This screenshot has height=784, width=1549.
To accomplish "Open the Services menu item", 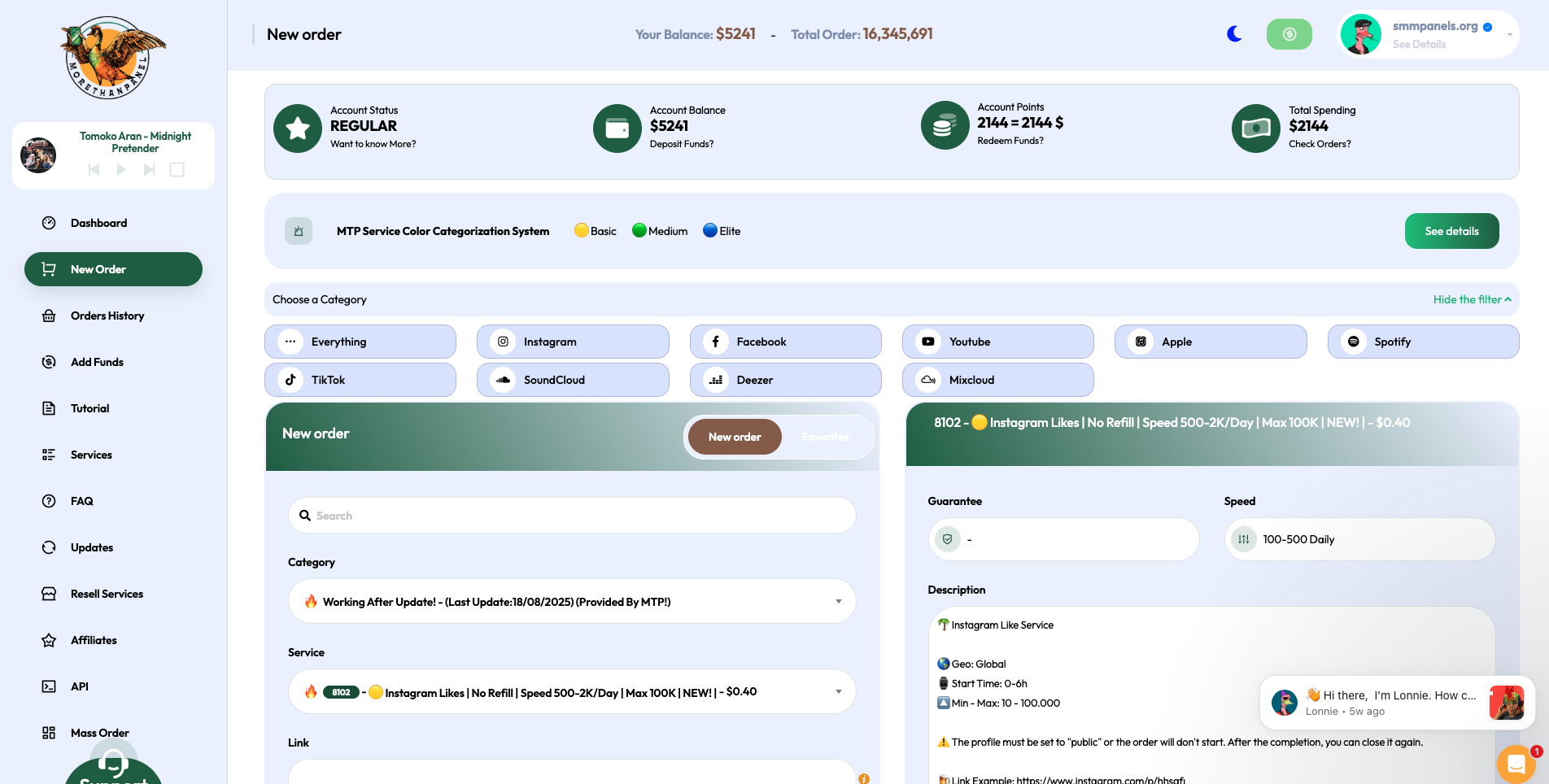I will point(91,455).
